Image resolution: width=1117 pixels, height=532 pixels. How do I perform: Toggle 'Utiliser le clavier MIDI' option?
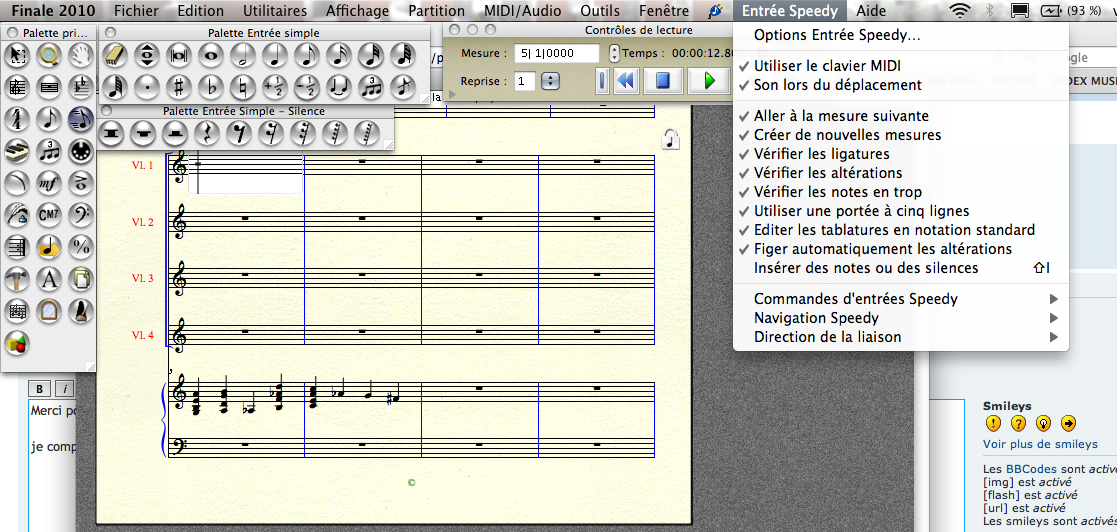827,66
